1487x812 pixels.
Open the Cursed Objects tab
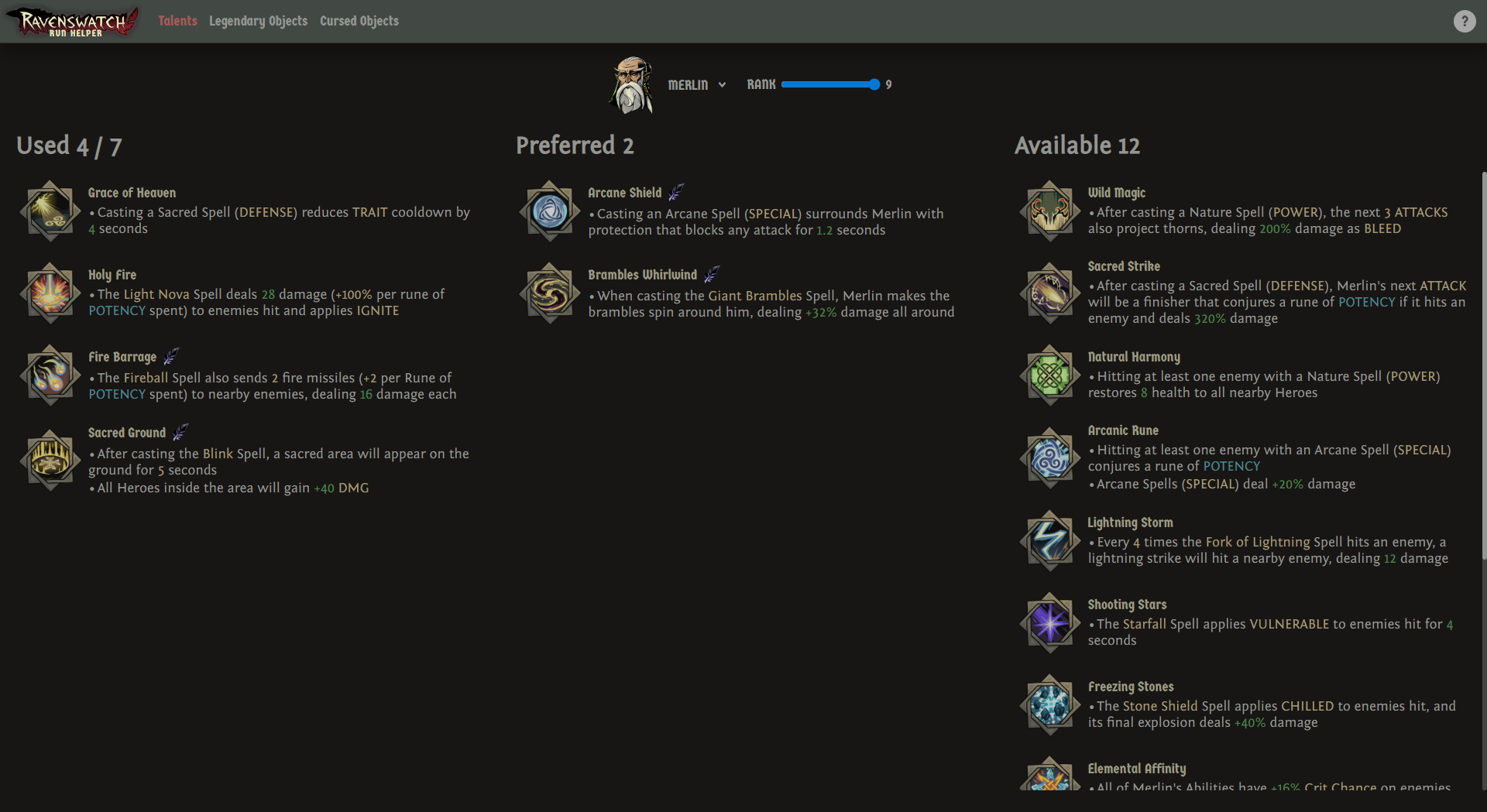[x=359, y=21]
